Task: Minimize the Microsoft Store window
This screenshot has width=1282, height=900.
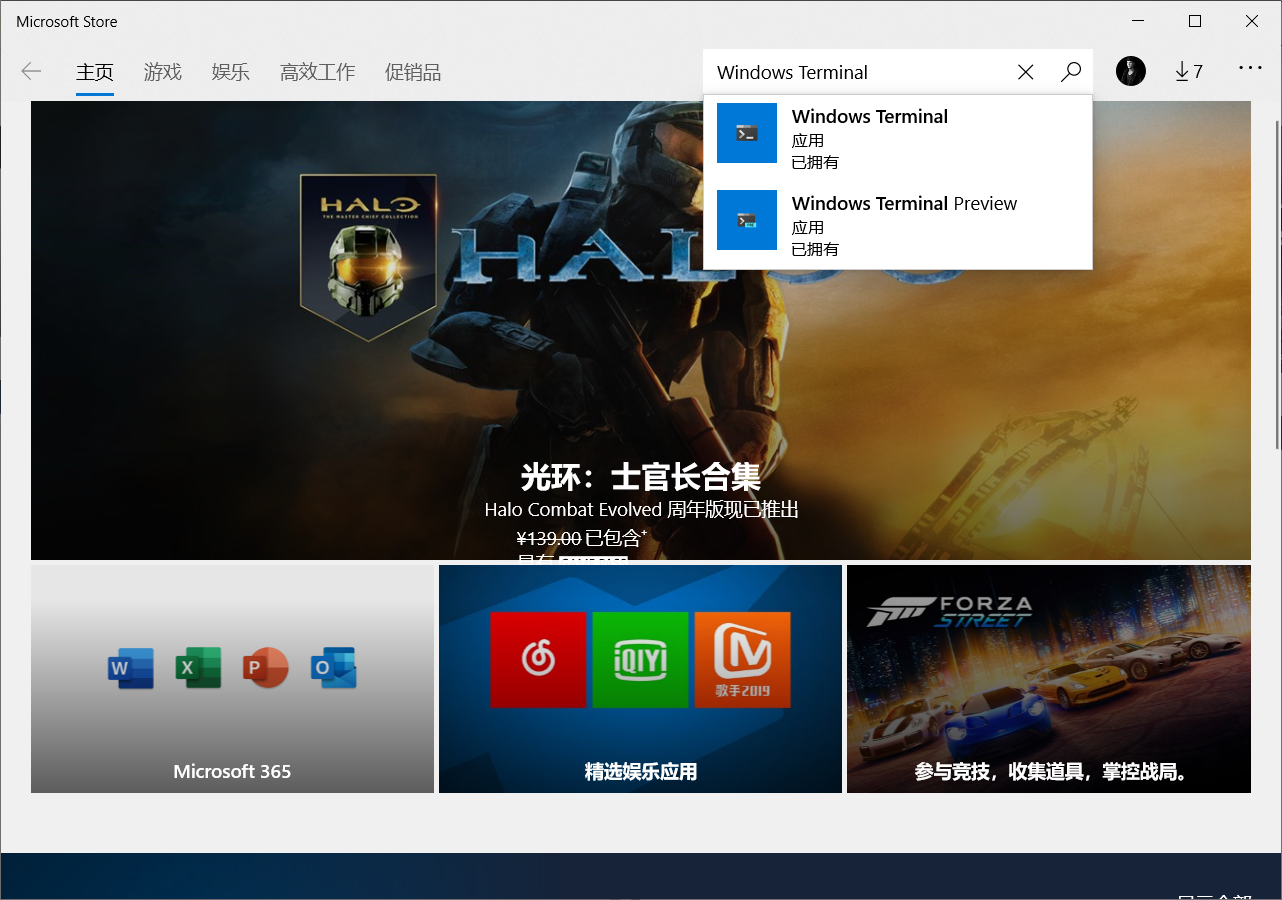Action: (x=1139, y=21)
